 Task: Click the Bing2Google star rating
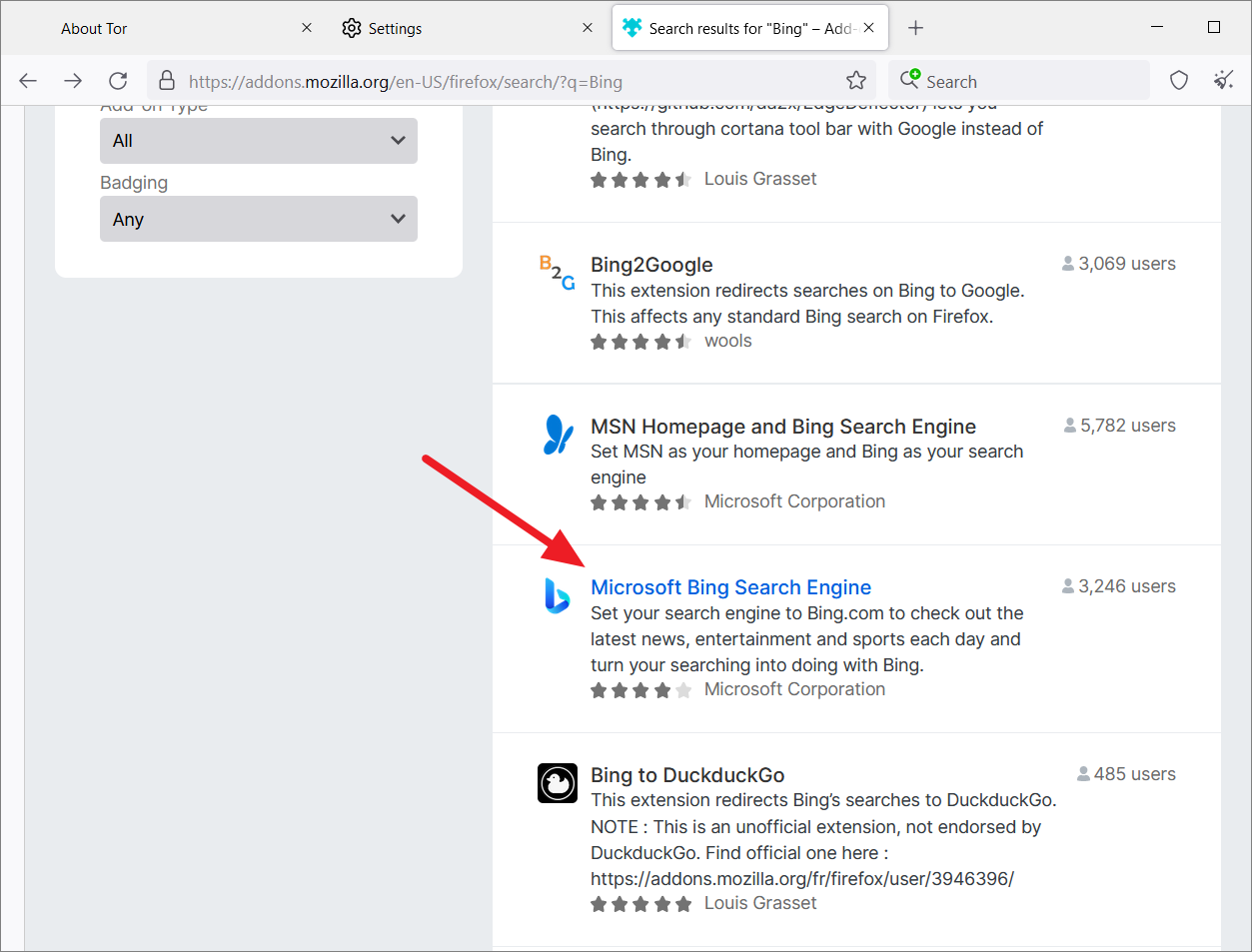click(x=640, y=342)
